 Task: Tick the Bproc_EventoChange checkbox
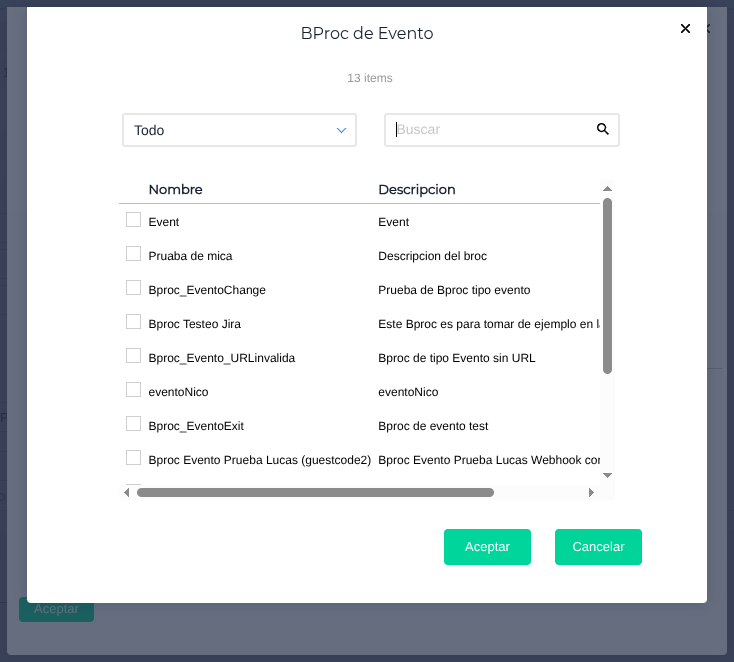[x=133, y=287]
